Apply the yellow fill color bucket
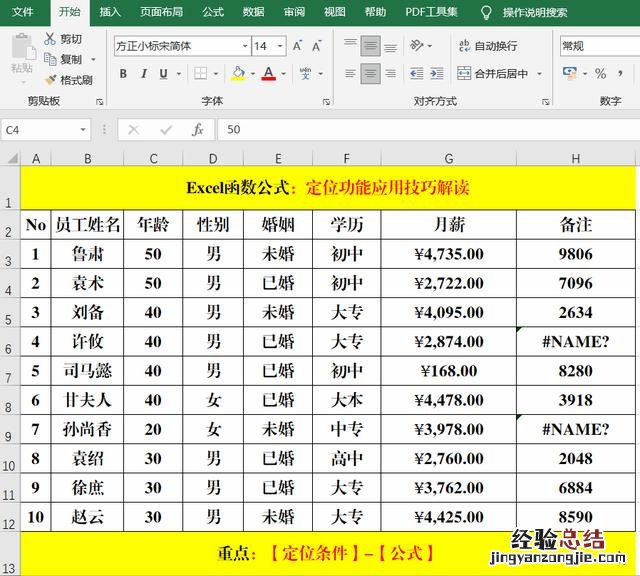Screen dimensions: 640x576 [x=237, y=74]
